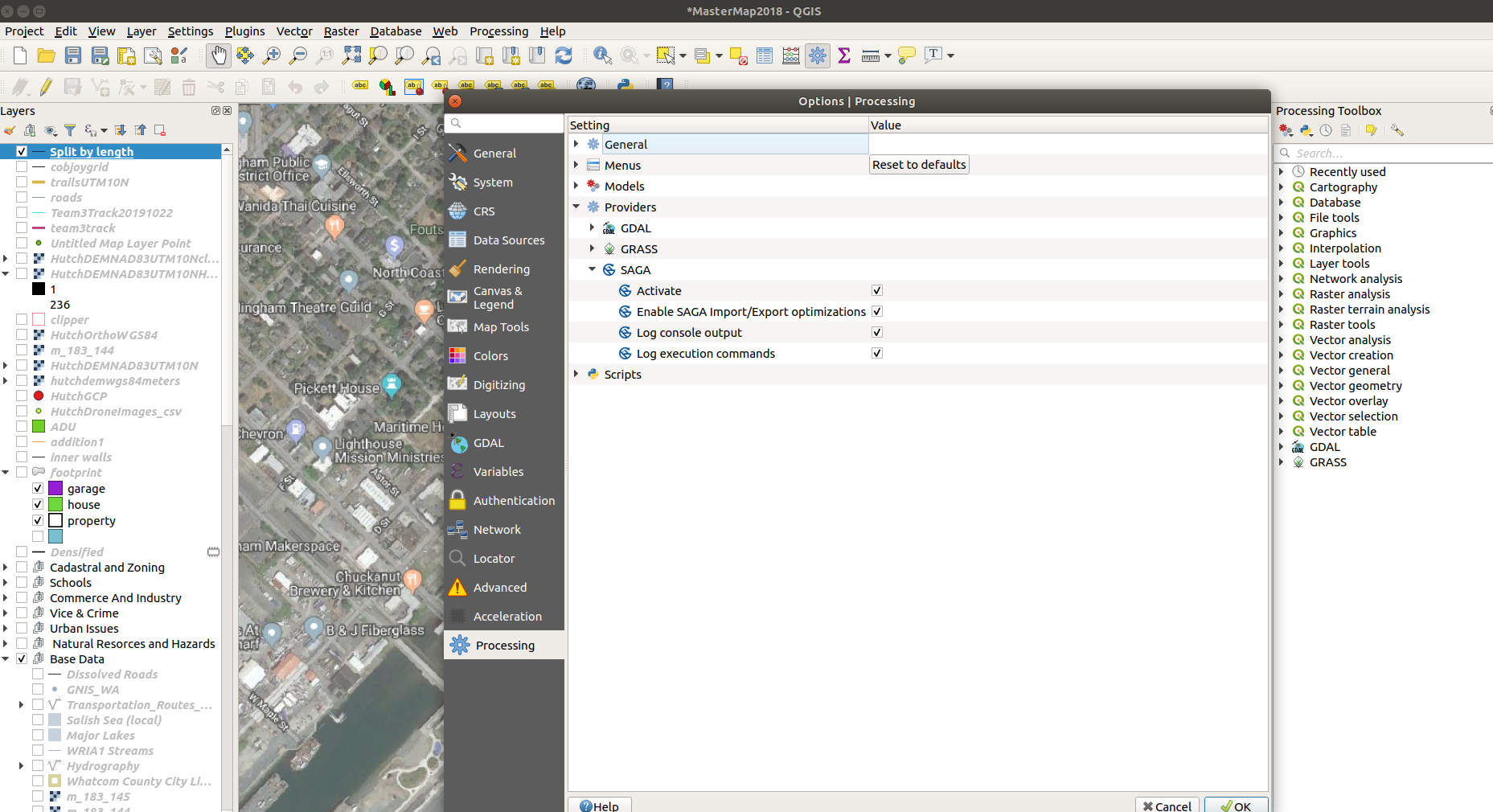Select the Measure ruler tool
This screenshot has width=1493, height=812.
pos(870,55)
